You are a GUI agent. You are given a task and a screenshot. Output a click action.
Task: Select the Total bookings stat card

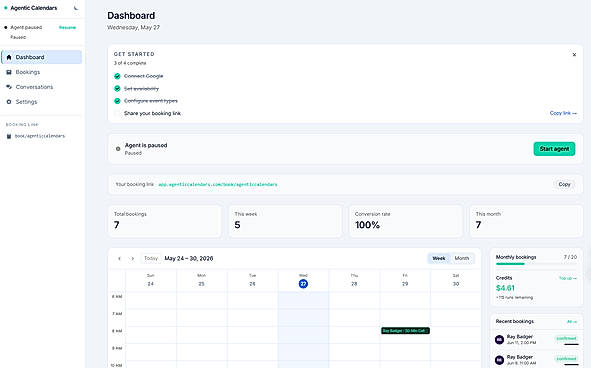pos(164,221)
